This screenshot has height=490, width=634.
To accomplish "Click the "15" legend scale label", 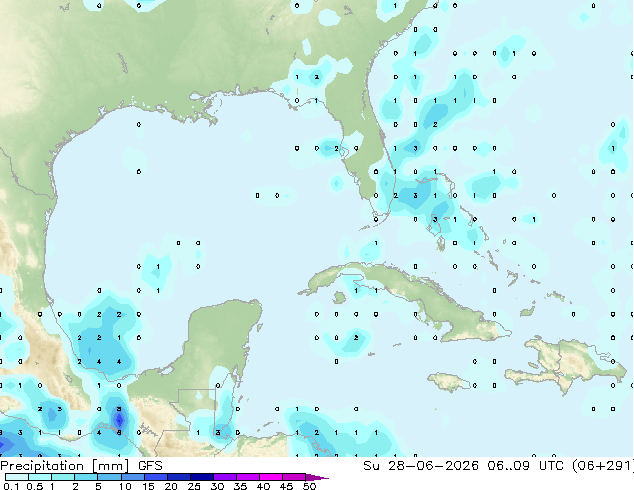I will coord(148,486).
